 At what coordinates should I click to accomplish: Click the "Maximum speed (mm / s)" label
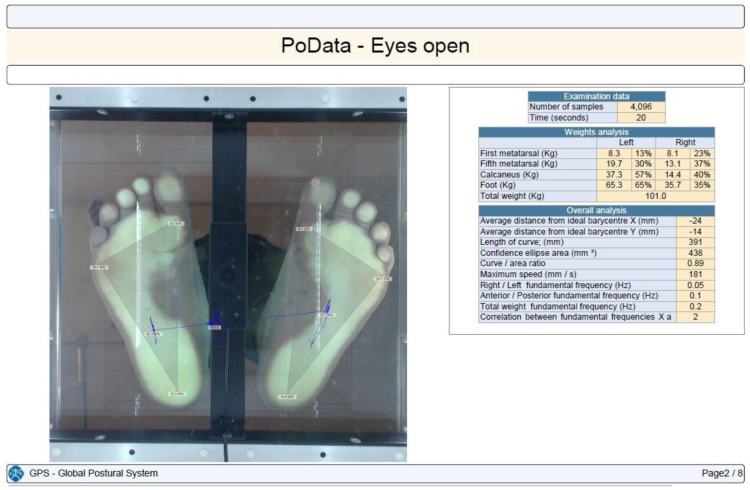(x=528, y=274)
